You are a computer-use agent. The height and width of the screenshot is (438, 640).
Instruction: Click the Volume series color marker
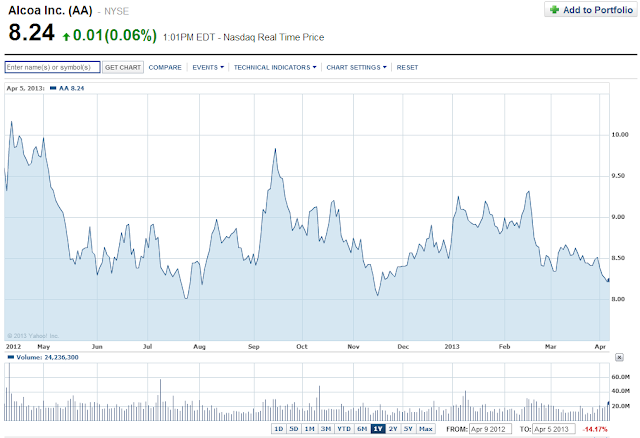point(11,357)
